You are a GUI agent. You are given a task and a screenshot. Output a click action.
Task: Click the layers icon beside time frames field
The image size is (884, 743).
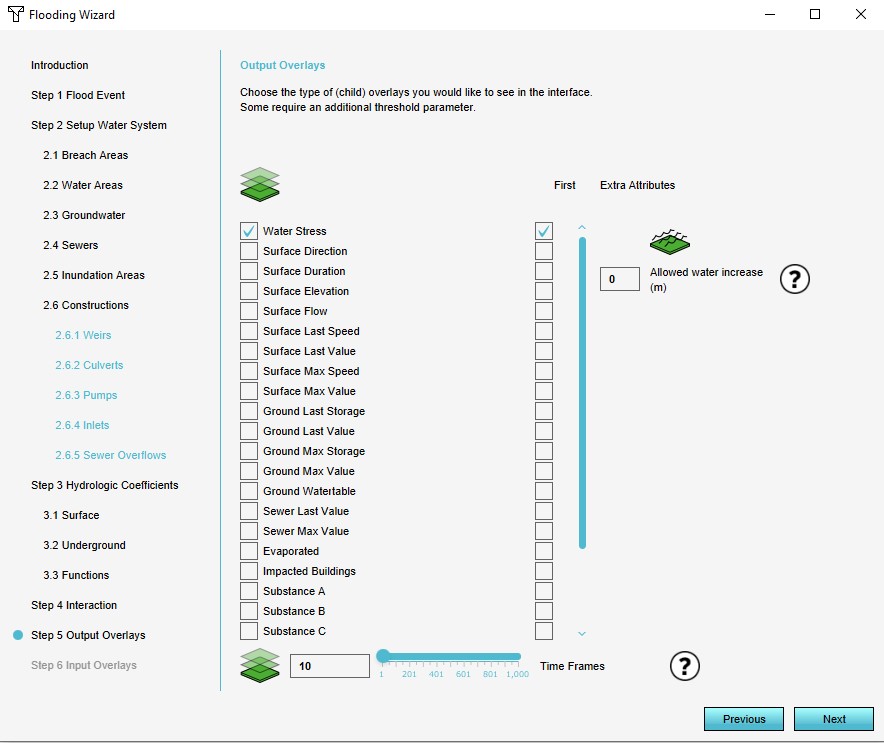[260, 666]
